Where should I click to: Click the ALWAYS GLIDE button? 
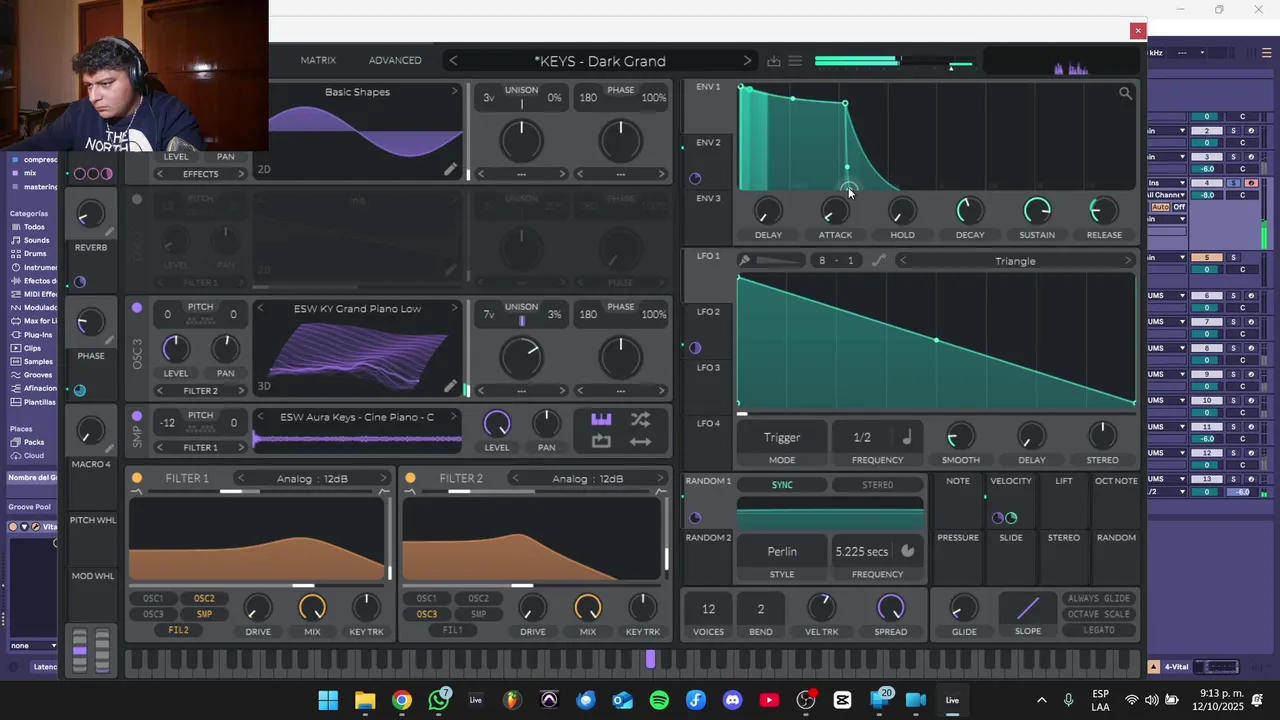pyautogui.click(x=1099, y=599)
